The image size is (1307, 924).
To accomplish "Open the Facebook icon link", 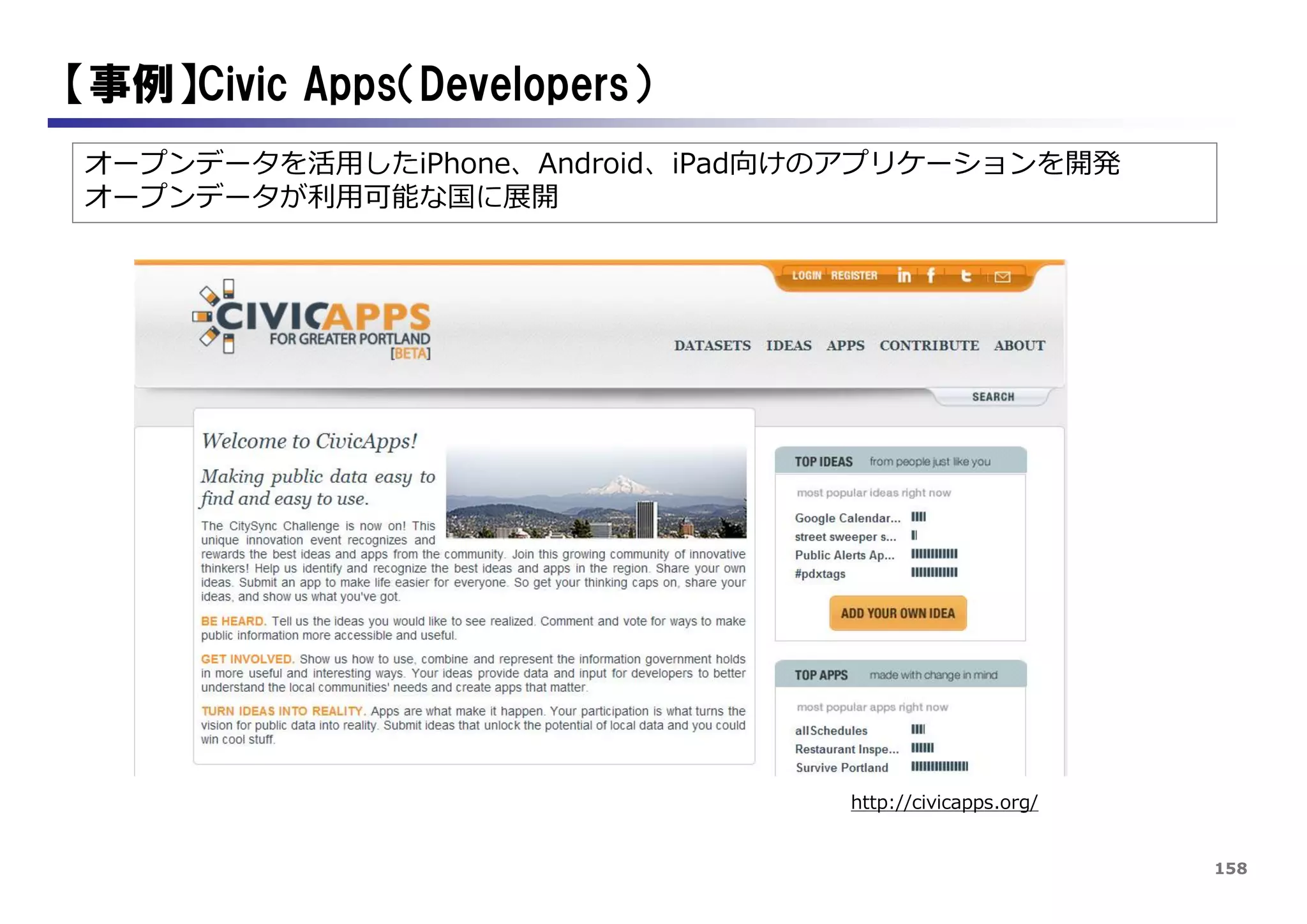I will click(x=931, y=276).
